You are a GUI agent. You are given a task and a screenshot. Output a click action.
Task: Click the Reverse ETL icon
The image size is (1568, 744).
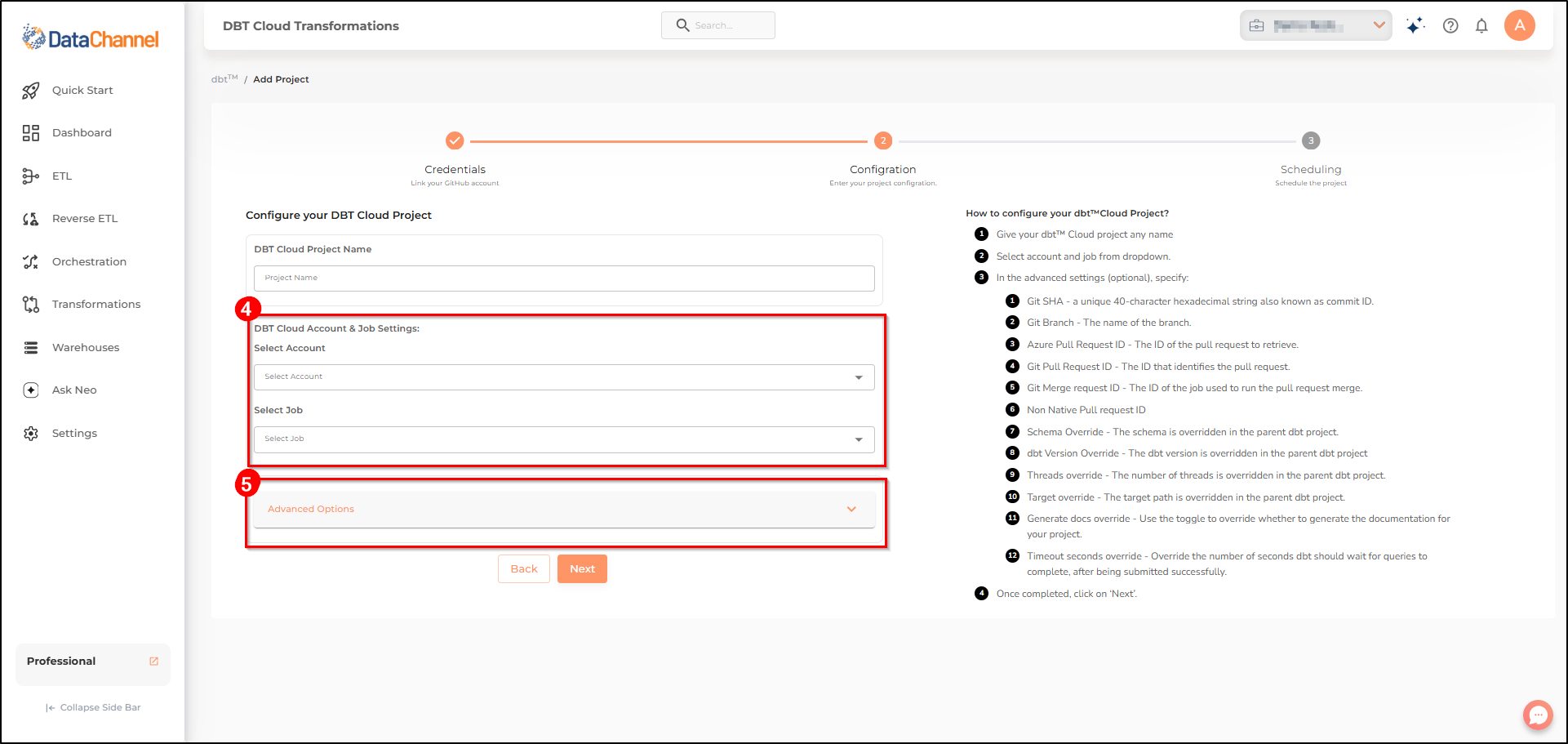[31, 219]
